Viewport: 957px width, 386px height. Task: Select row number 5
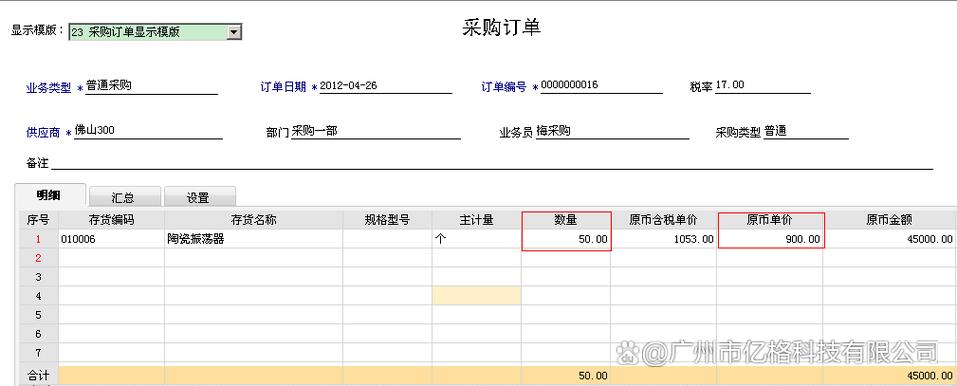[x=38, y=315]
